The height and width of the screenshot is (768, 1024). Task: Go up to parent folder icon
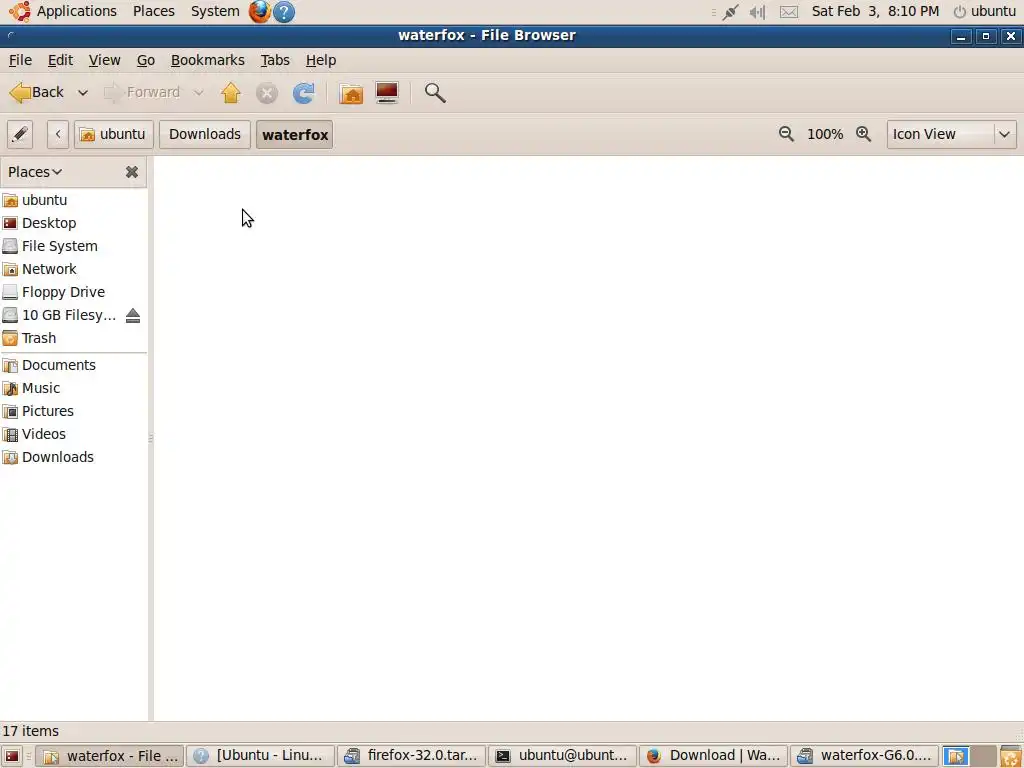click(x=231, y=93)
